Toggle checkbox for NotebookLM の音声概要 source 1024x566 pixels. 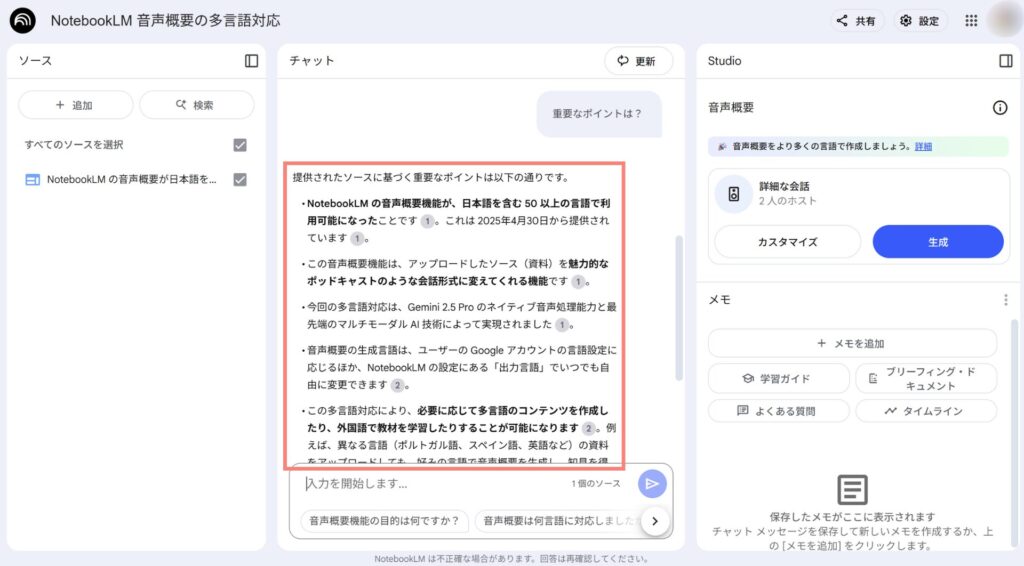[x=240, y=180]
